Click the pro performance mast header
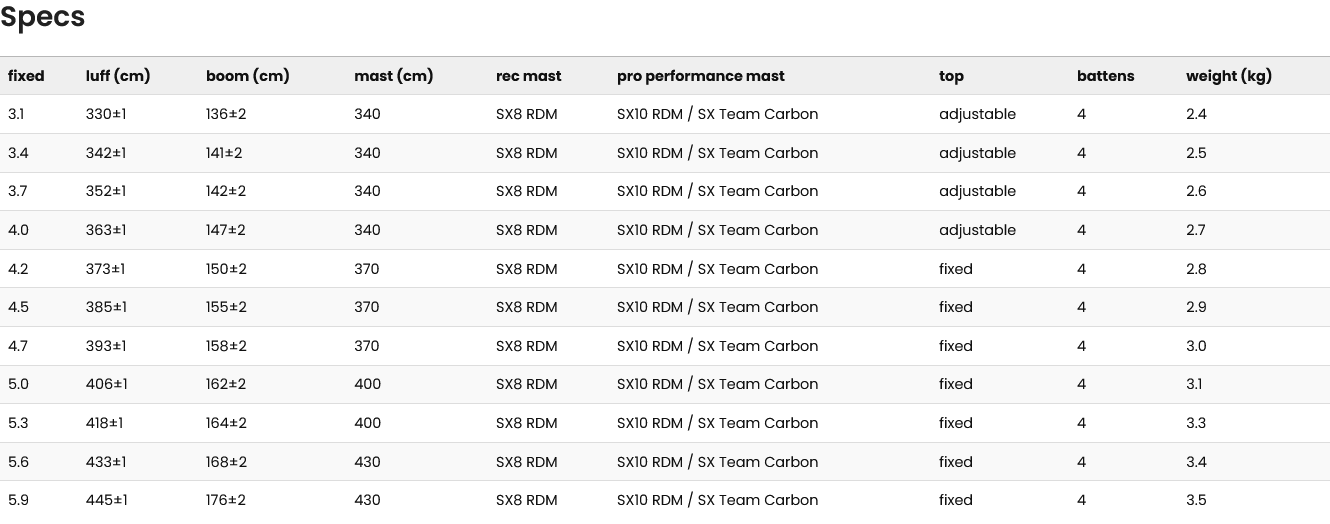 [x=700, y=76]
